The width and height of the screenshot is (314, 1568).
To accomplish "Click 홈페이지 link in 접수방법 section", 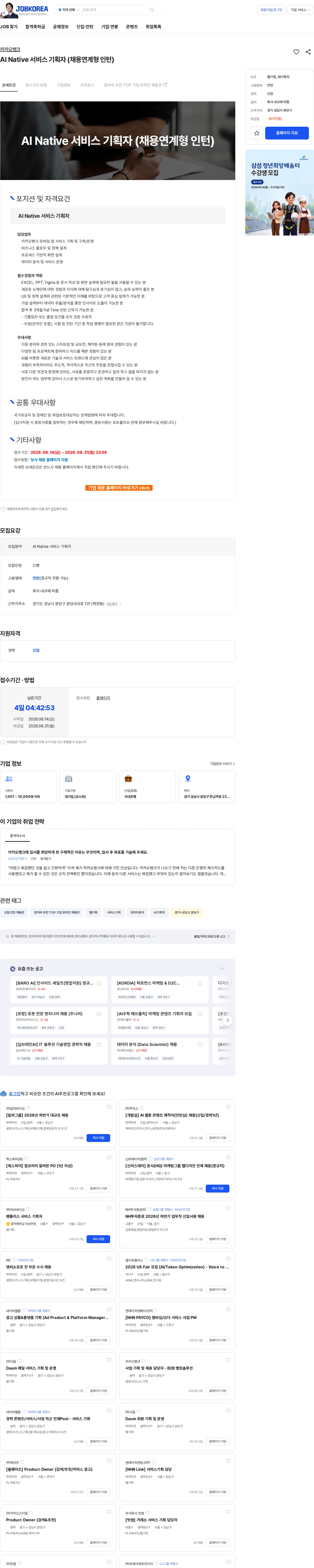I will coord(104,698).
